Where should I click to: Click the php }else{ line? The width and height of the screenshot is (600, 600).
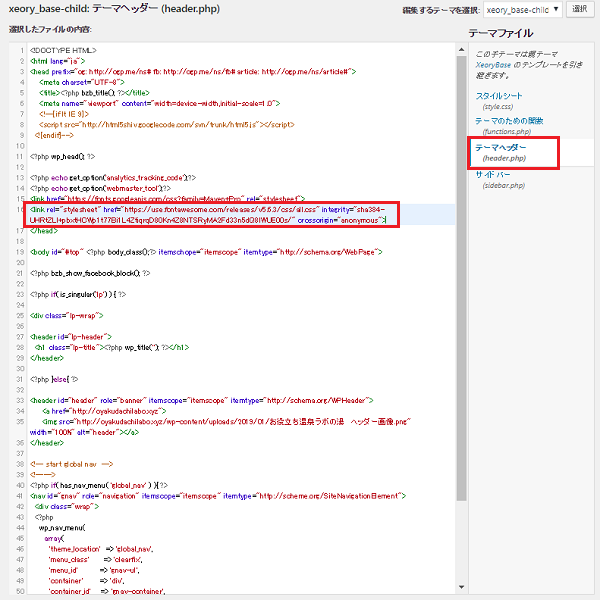[x=54, y=379]
